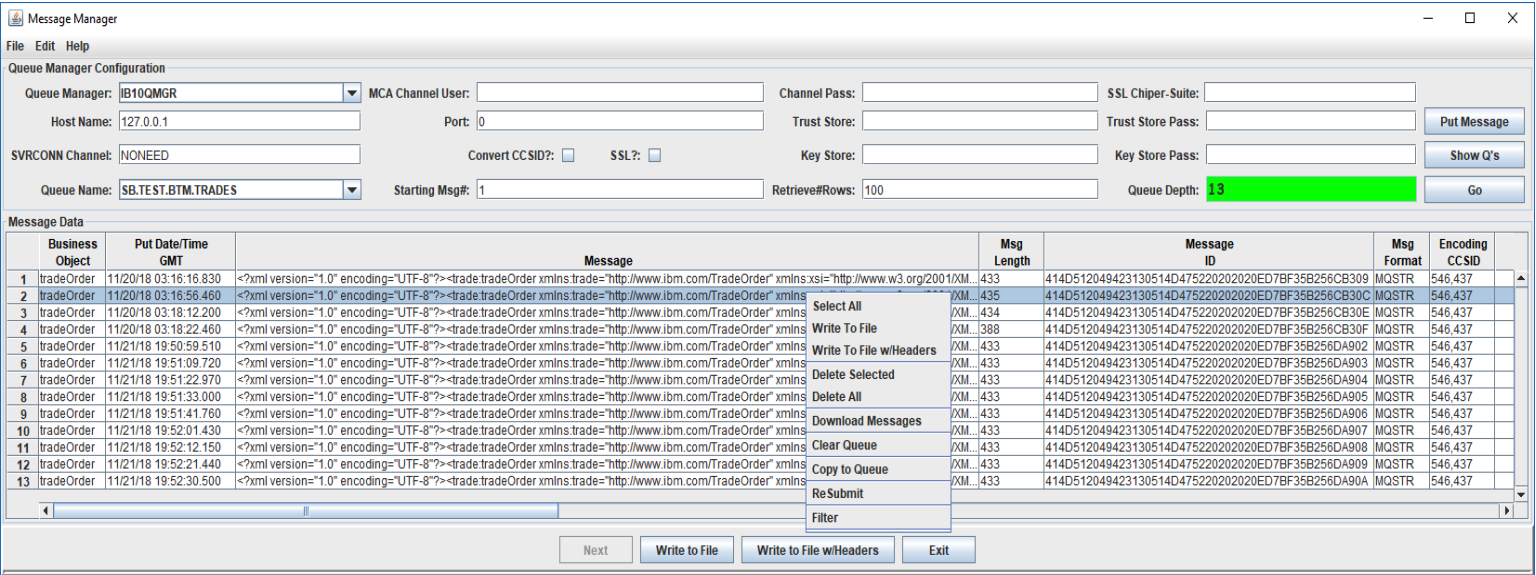Focus the Channel Pass field
Screen dimensions: 1536x575
click(x=979, y=92)
